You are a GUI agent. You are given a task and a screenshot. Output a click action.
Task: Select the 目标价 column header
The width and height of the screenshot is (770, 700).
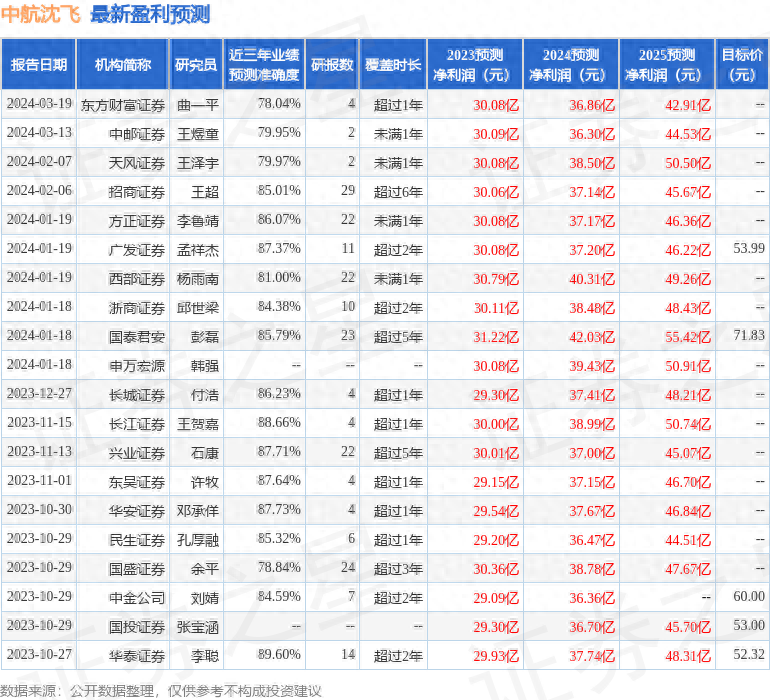tap(744, 65)
